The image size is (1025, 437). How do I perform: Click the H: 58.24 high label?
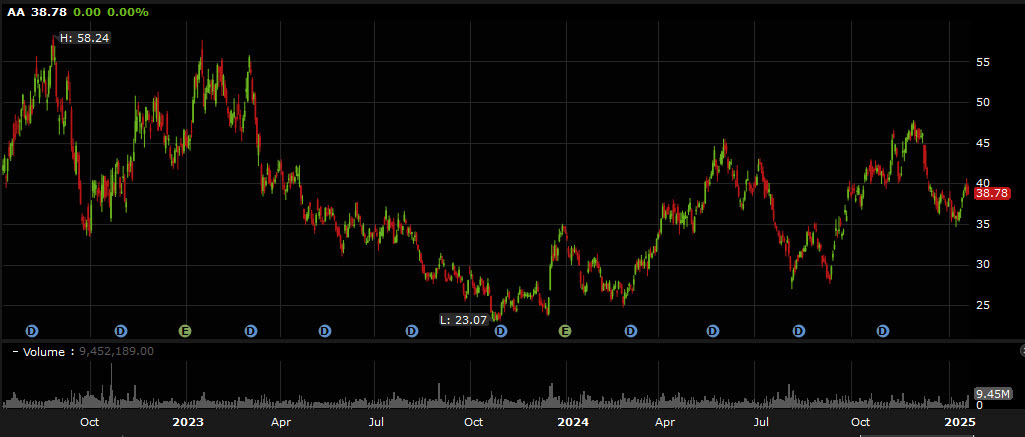84,38
